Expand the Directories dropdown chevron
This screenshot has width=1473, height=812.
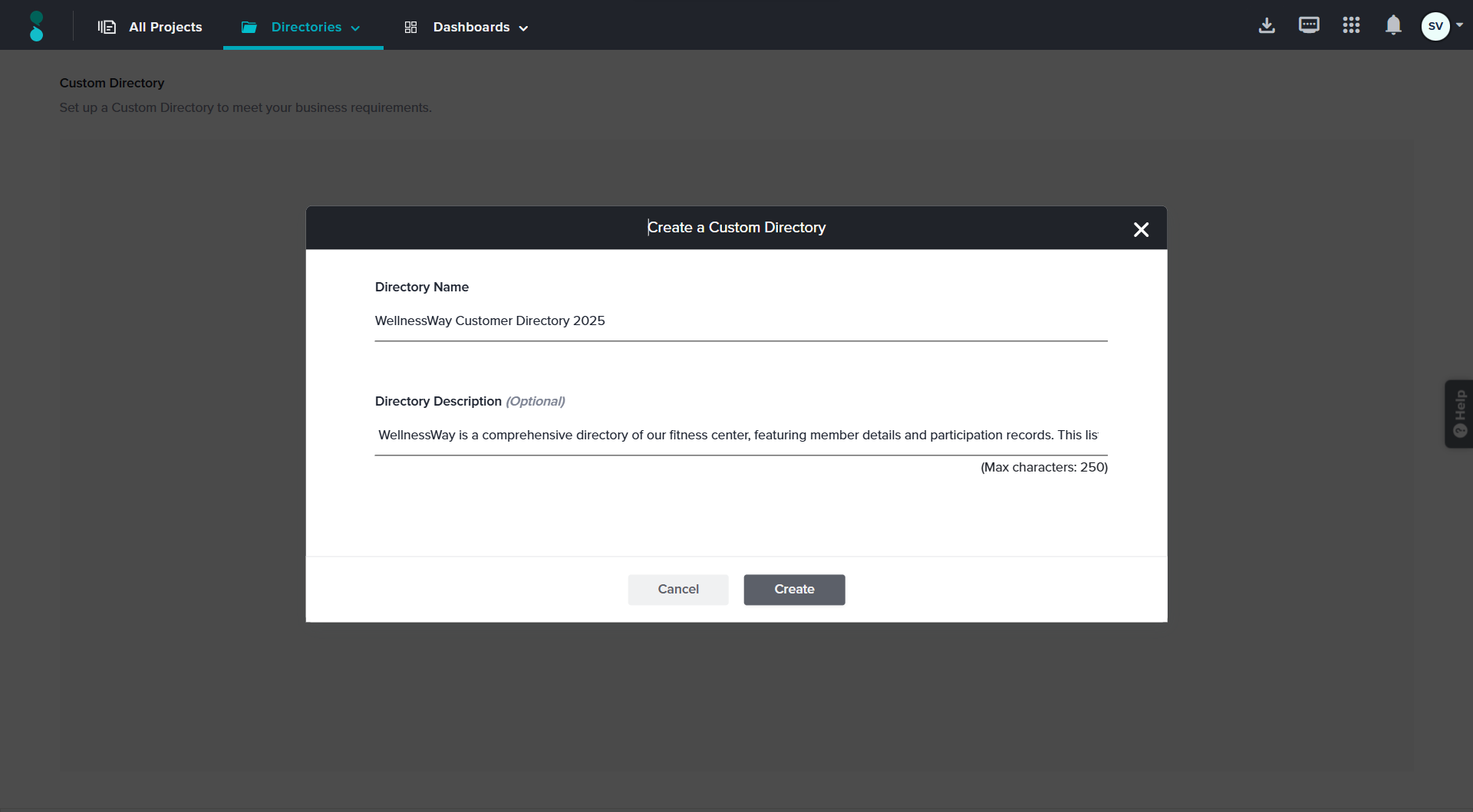[x=355, y=28]
